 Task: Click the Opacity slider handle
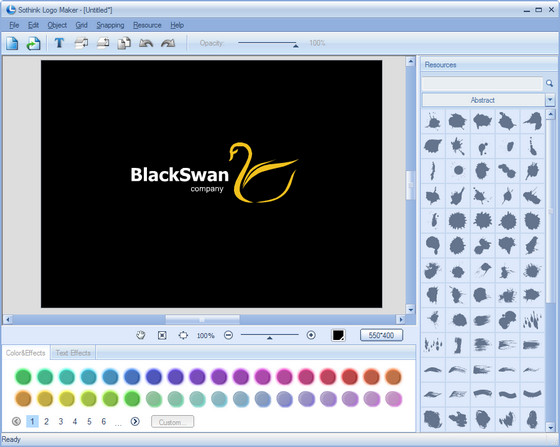coord(295,46)
